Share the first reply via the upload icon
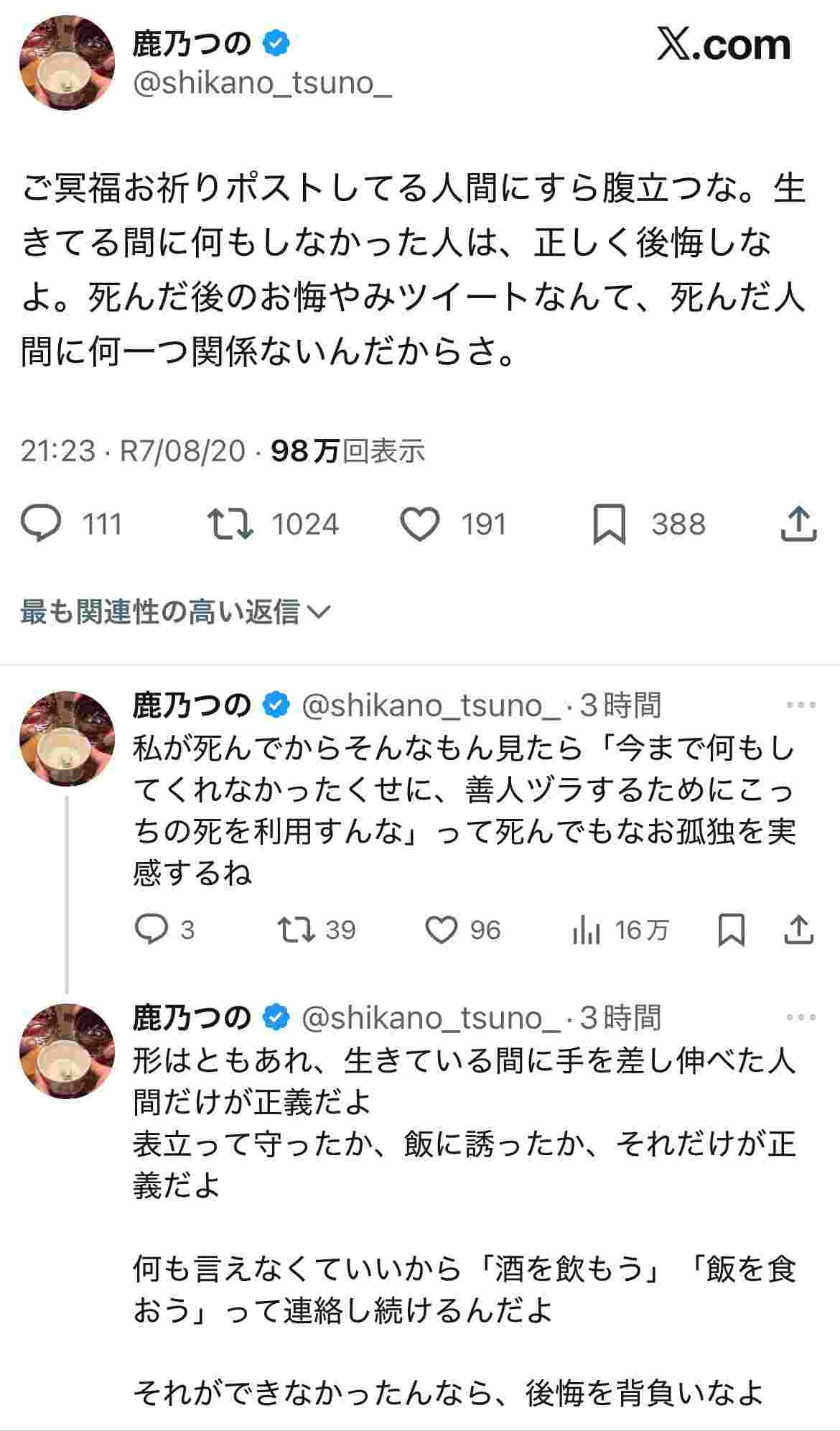The width and height of the screenshot is (840, 1431). (x=798, y=930)
